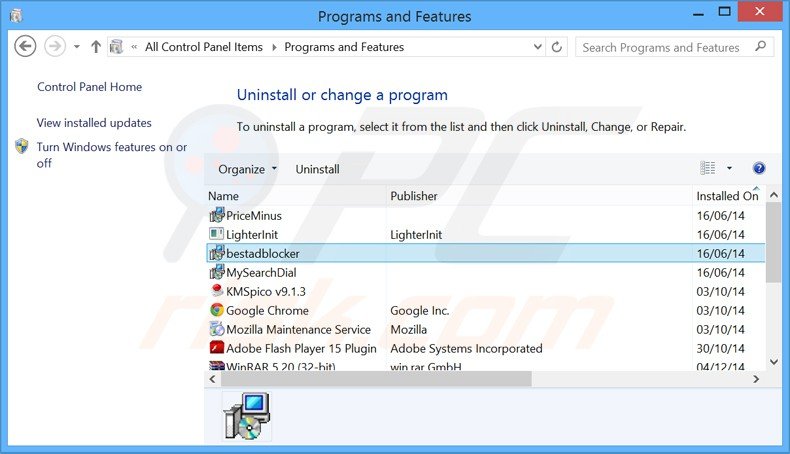Click the shield icon beside Windows features
Screen dimensions: 790x454
[22, 147]
